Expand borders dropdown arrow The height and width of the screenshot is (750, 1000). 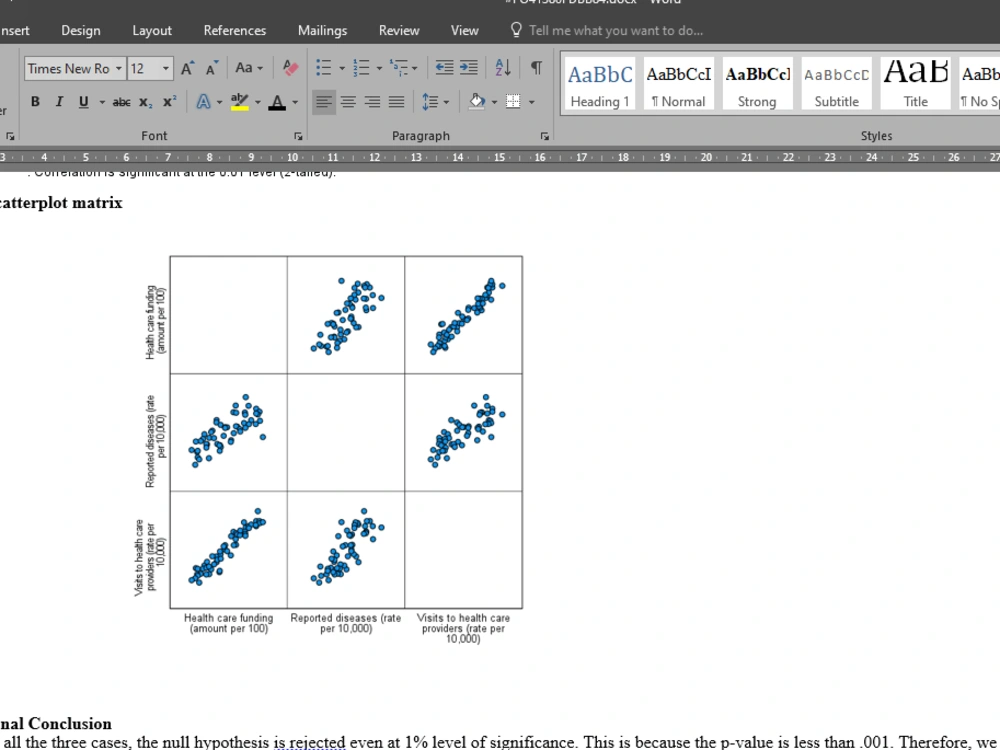coord(531,102)
